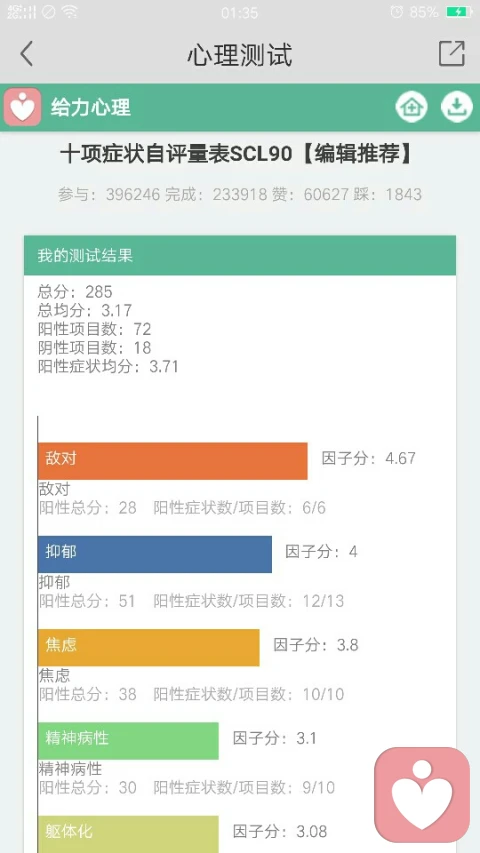Image resolution: width=480 pixels, height=853 pixels.
Task: Tap the Wi-Fi status icon
Action: coord(70,12)
